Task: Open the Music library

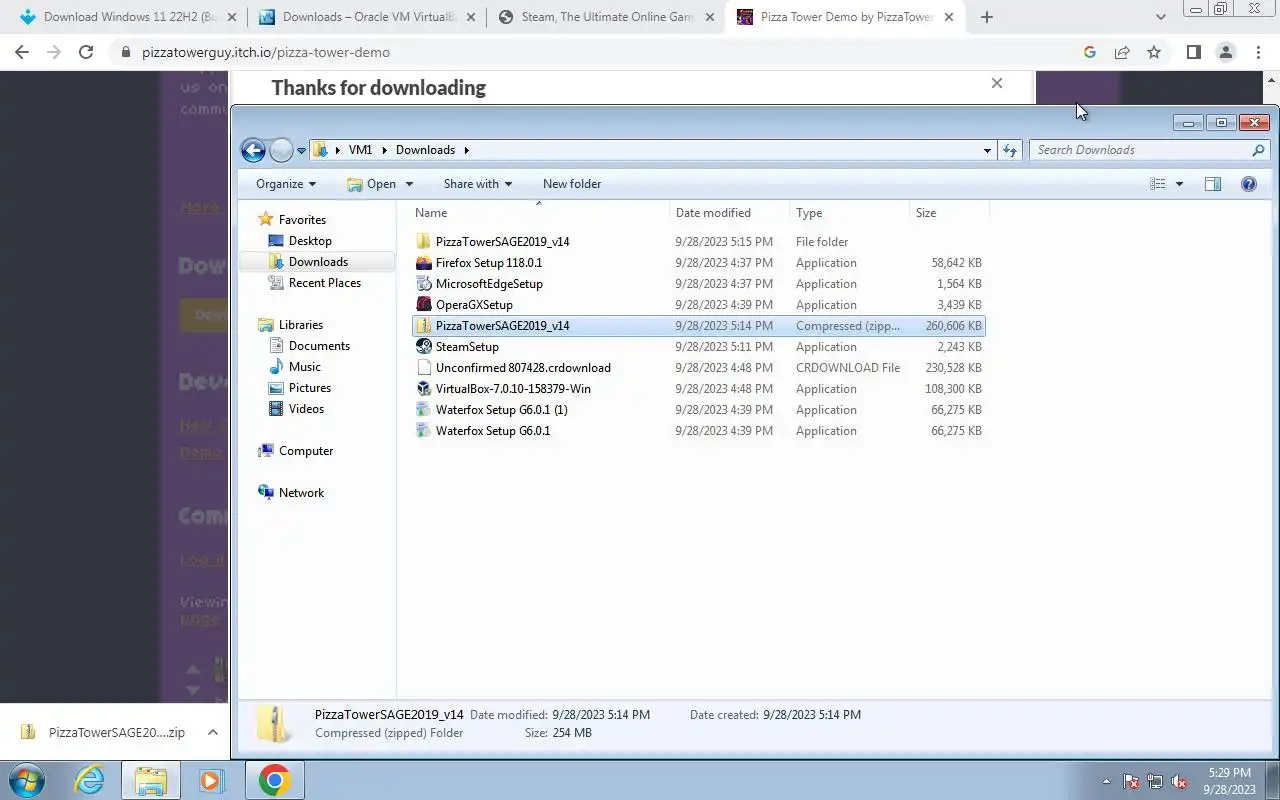Action: click(x=305, y=367)
